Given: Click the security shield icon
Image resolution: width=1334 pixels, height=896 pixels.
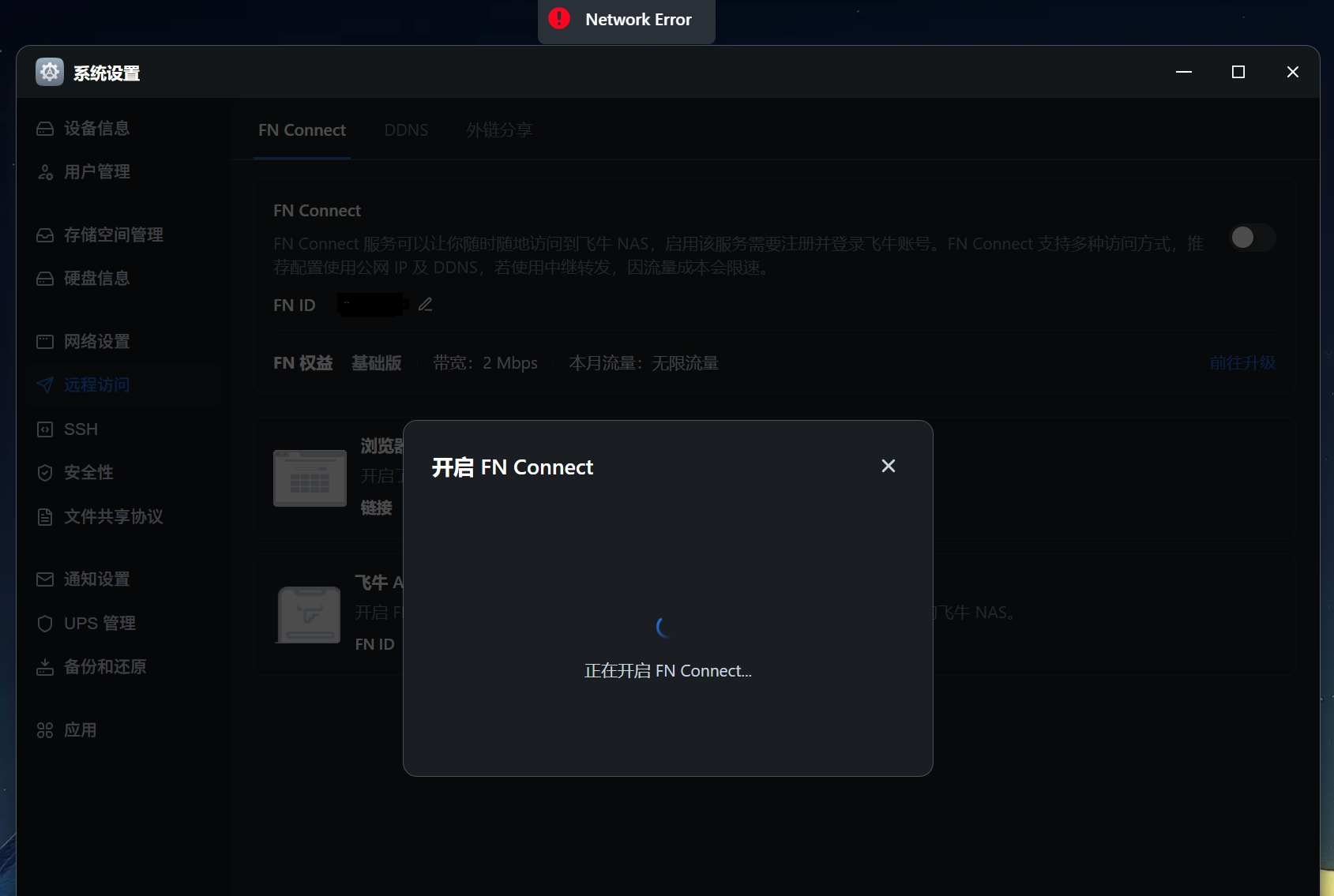Looking at the screenshot, I should (x=45, y=473).
